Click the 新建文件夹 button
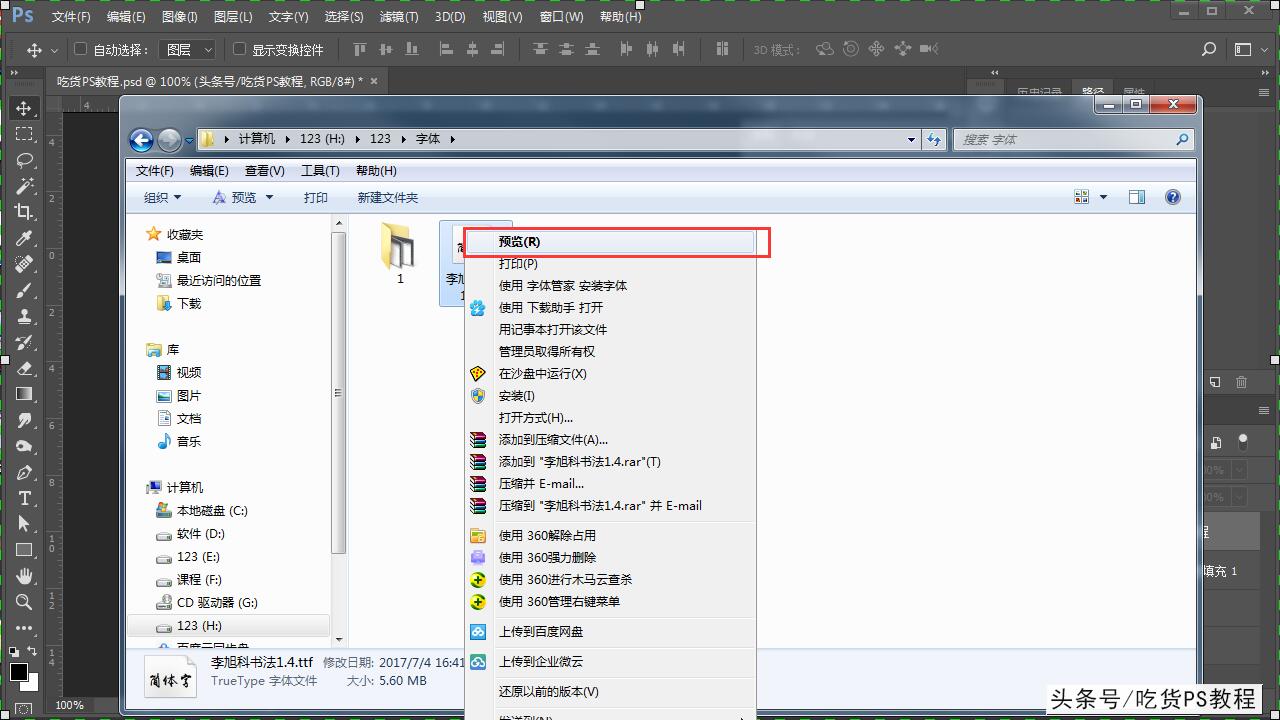1280x720 pixels. pyautogui.click(x=388, y=197)
